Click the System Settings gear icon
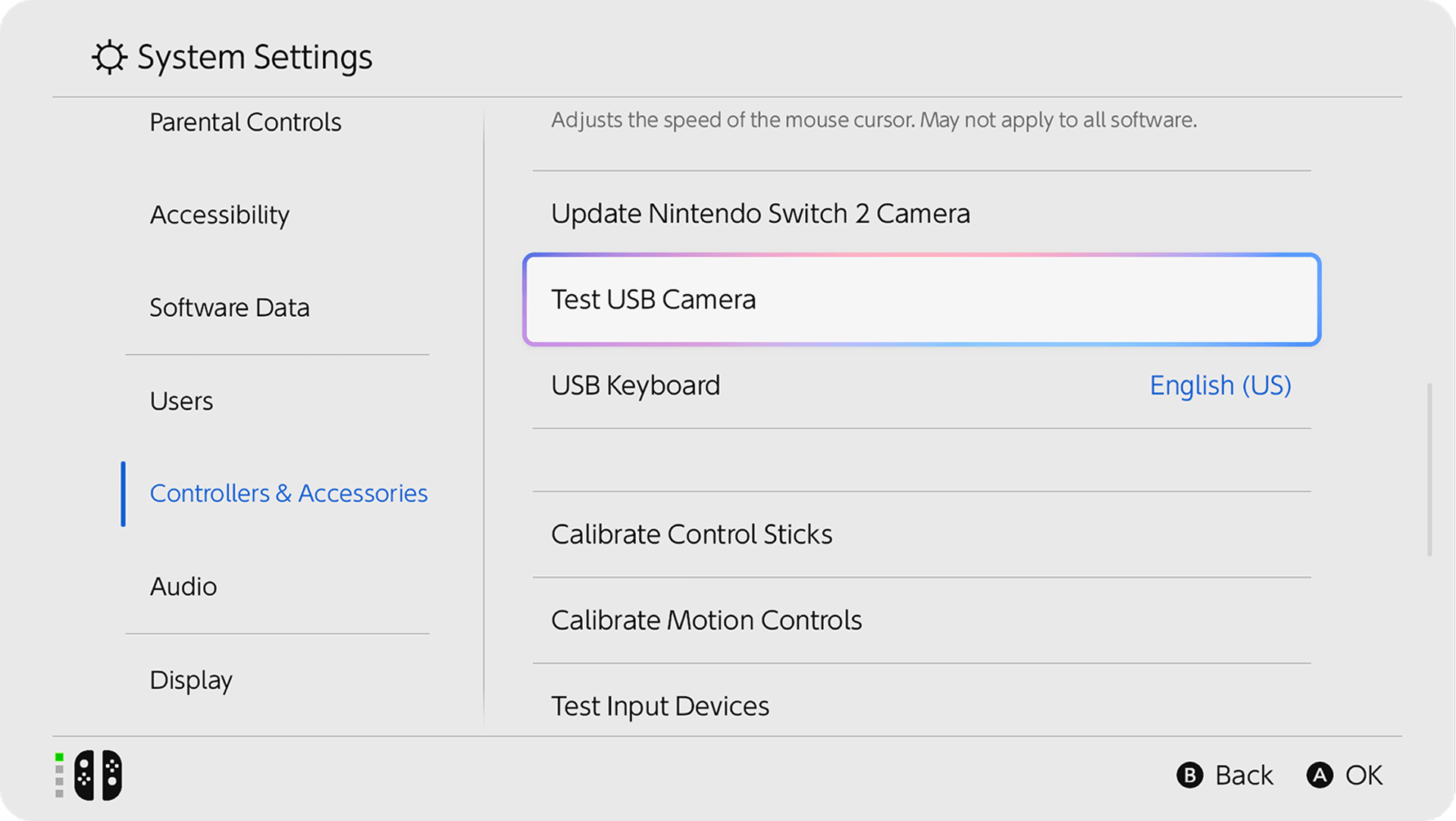 click(109, 58)
